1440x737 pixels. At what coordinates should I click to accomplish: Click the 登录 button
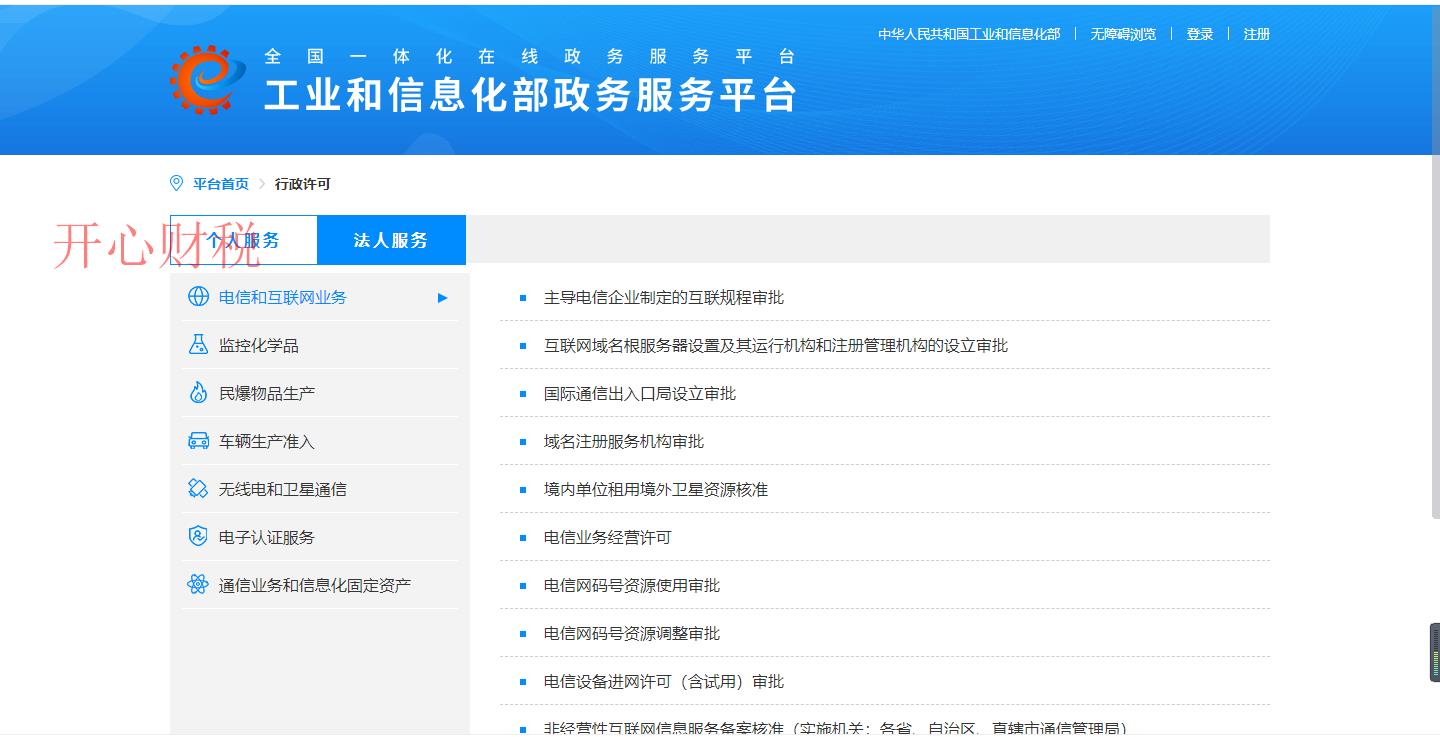[x=1199, y=33]
